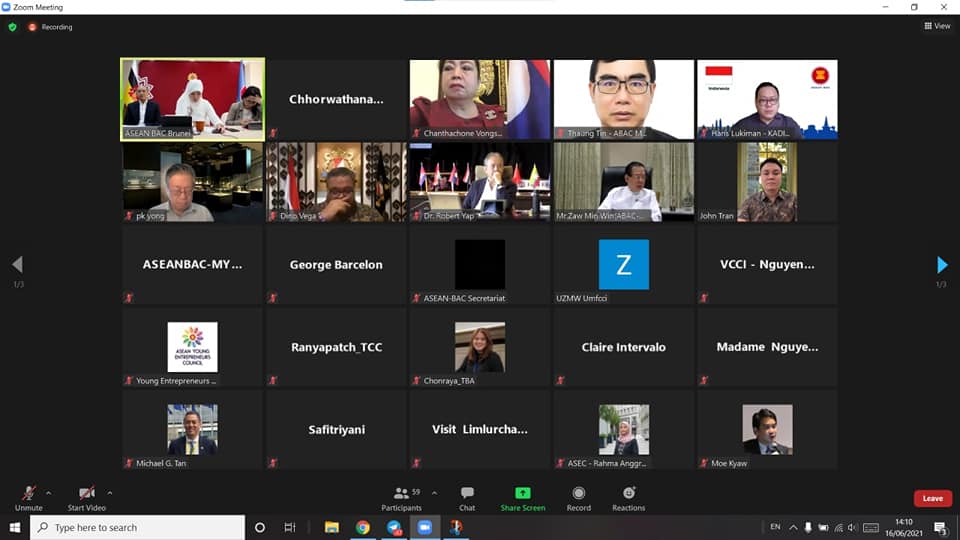960x540 pixels.
Task: Click the Dino Vega name label
Action: (x=298, y=216)
